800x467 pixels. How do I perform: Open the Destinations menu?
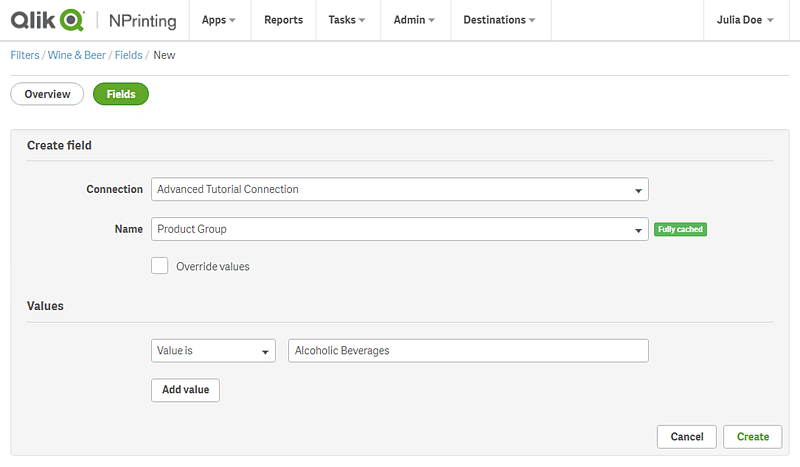(499, 20)
